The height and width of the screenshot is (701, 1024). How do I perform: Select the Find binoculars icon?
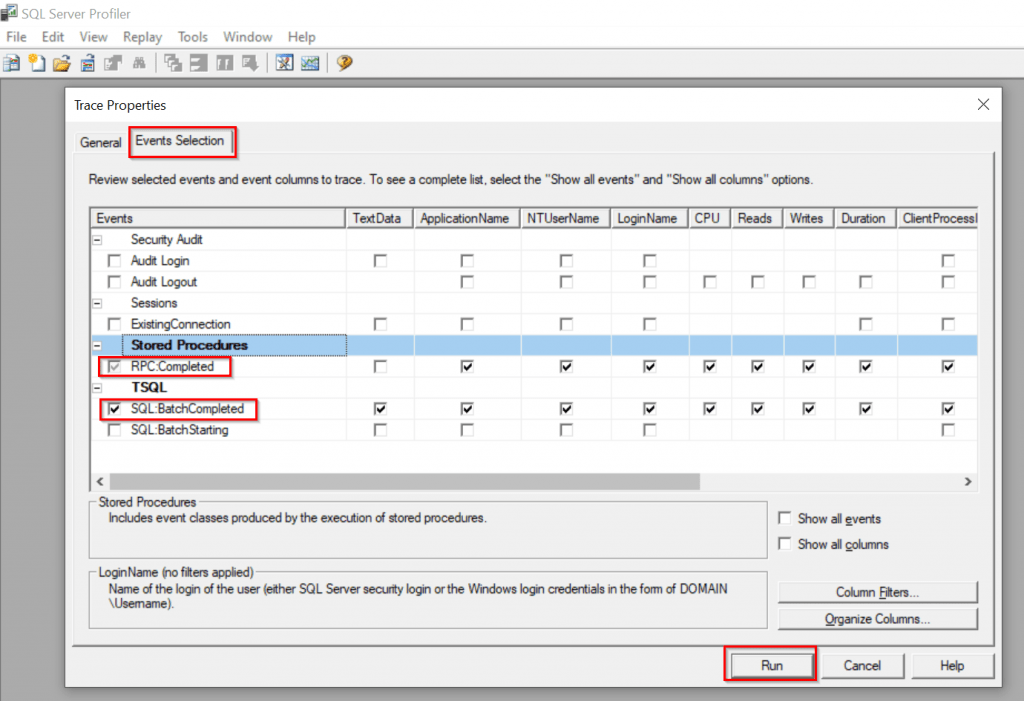pyautogui.click(x=139, y=63)
